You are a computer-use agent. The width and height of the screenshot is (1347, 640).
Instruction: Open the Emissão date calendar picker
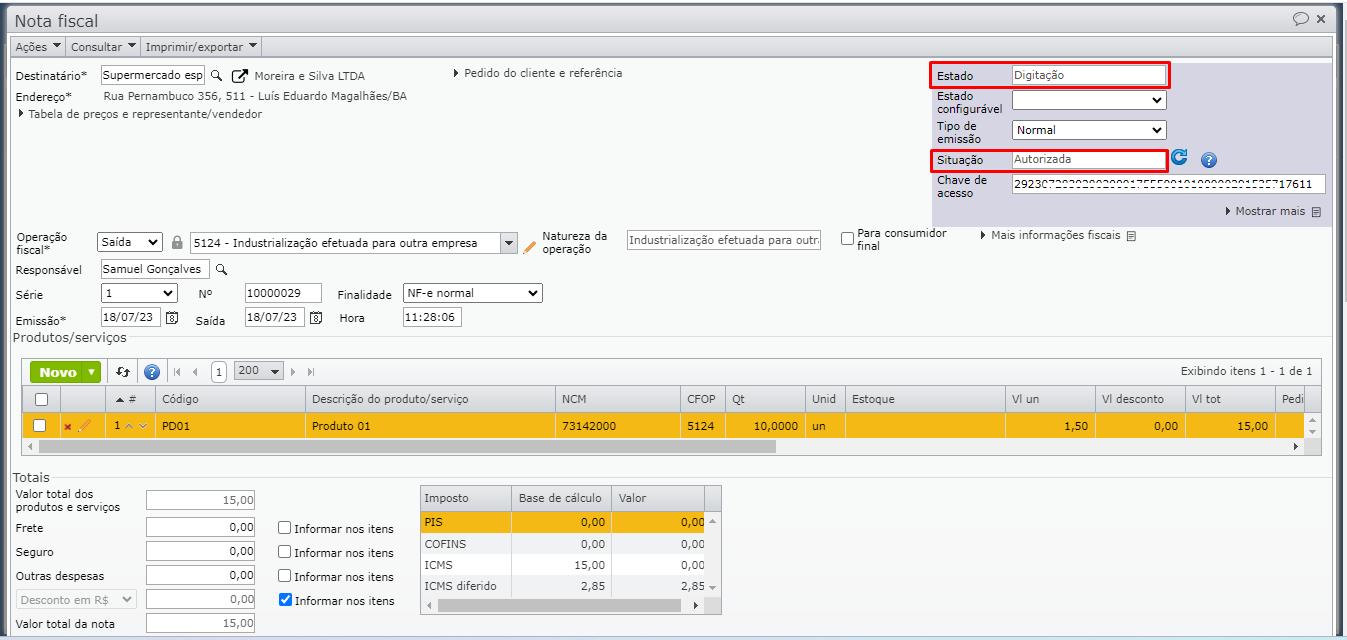pos(172,317)
